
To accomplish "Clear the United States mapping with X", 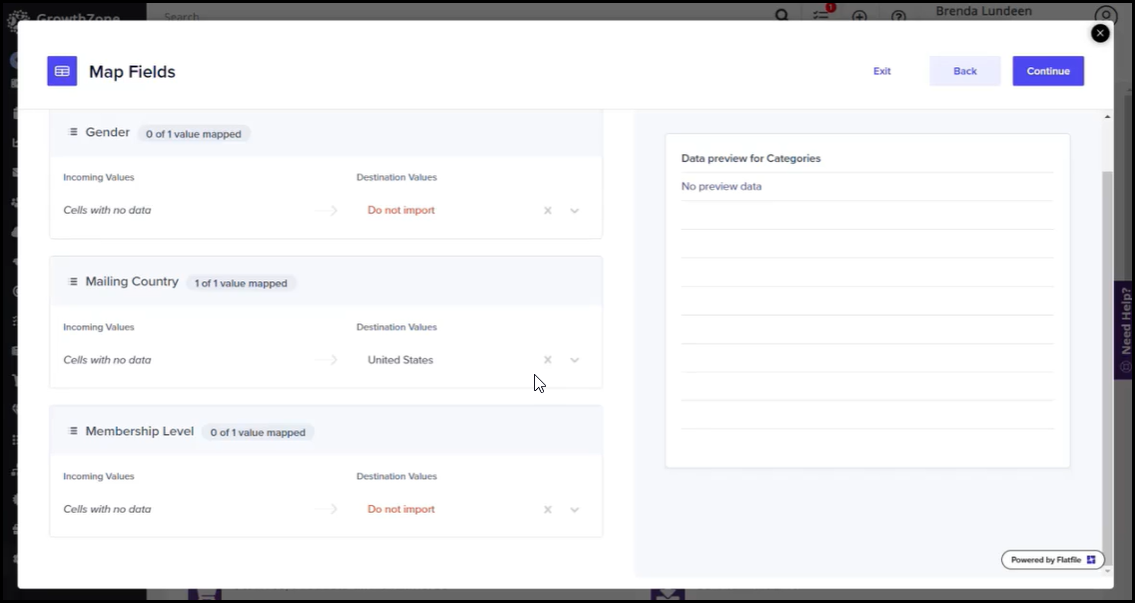I will click(547, 360).
